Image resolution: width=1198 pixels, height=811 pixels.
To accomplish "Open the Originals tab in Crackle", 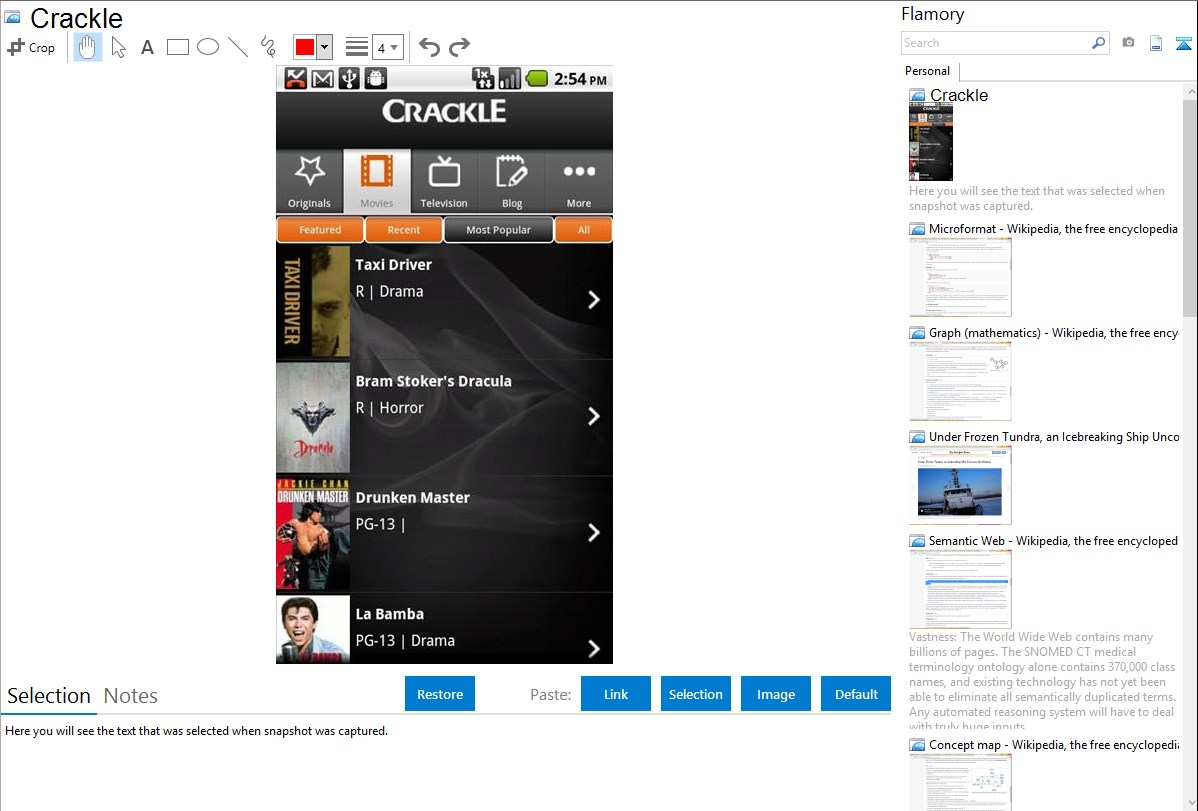I will pos(309,181).
